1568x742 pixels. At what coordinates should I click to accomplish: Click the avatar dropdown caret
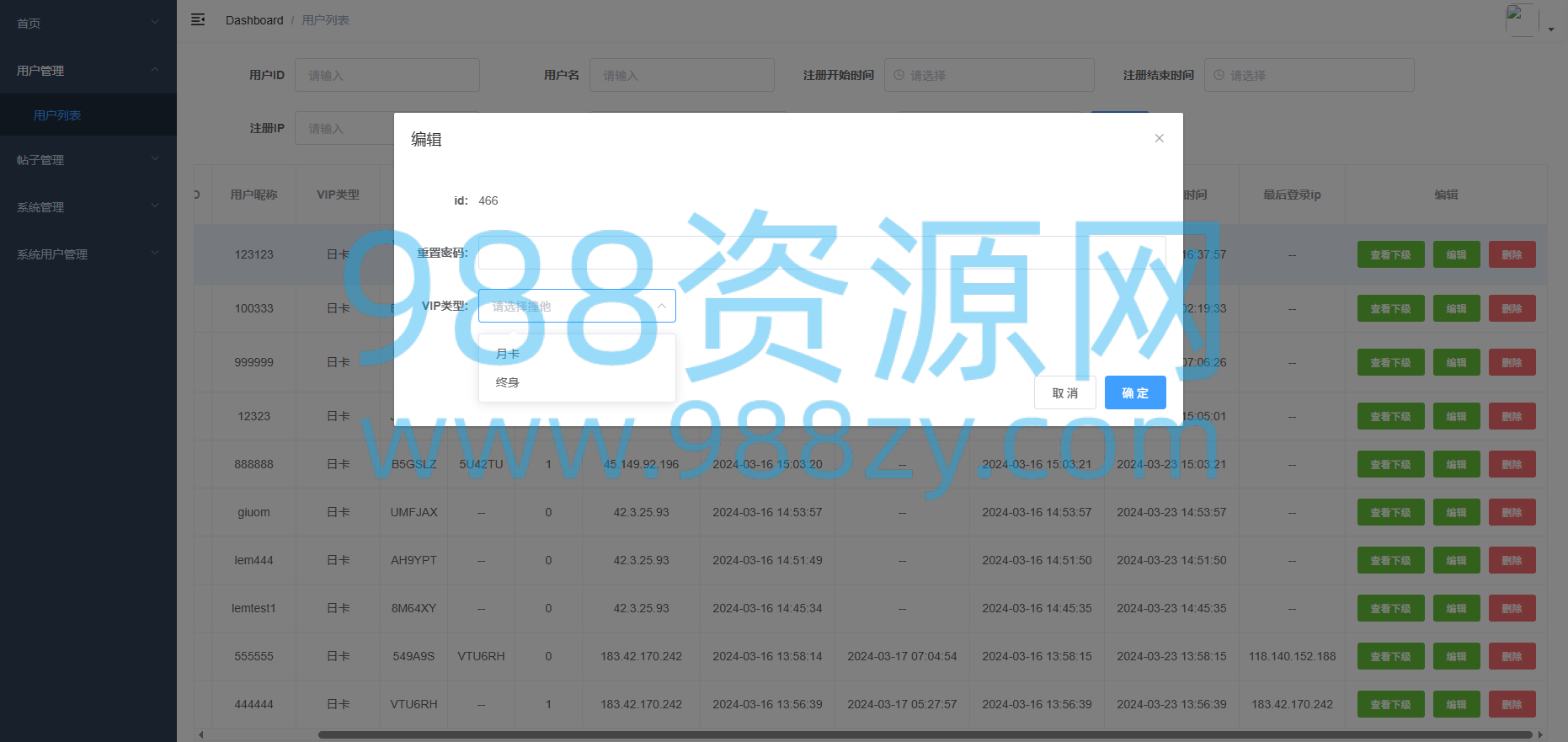1551,29
